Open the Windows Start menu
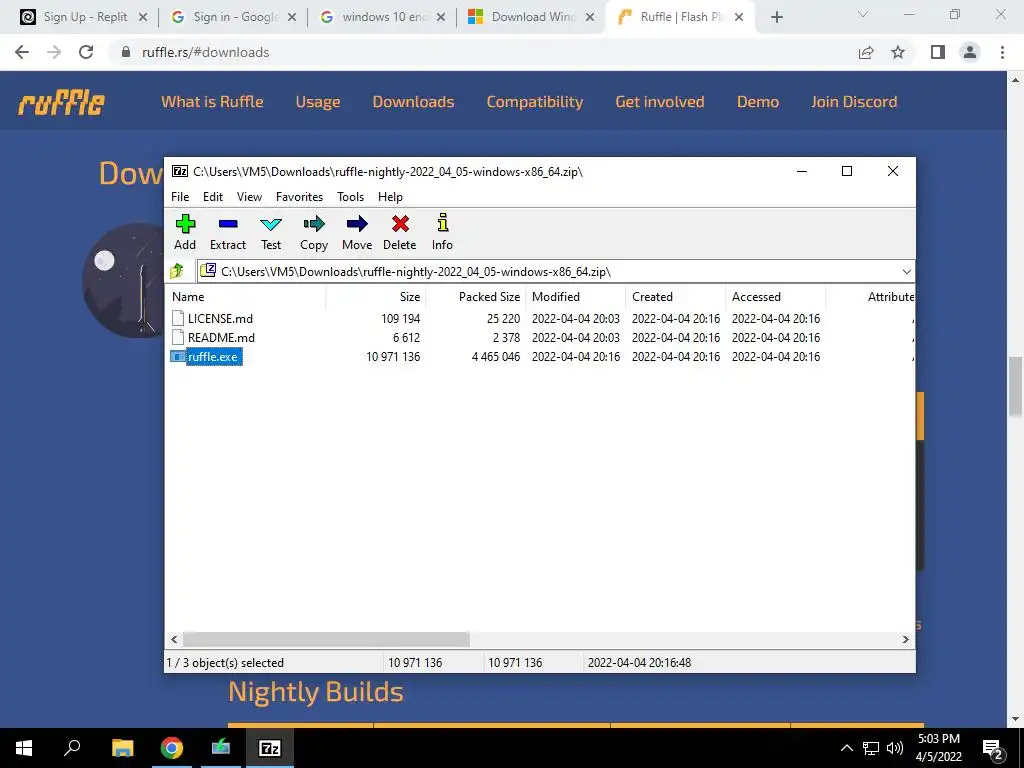Screen dimensions: 1024x768 point(24,748)
